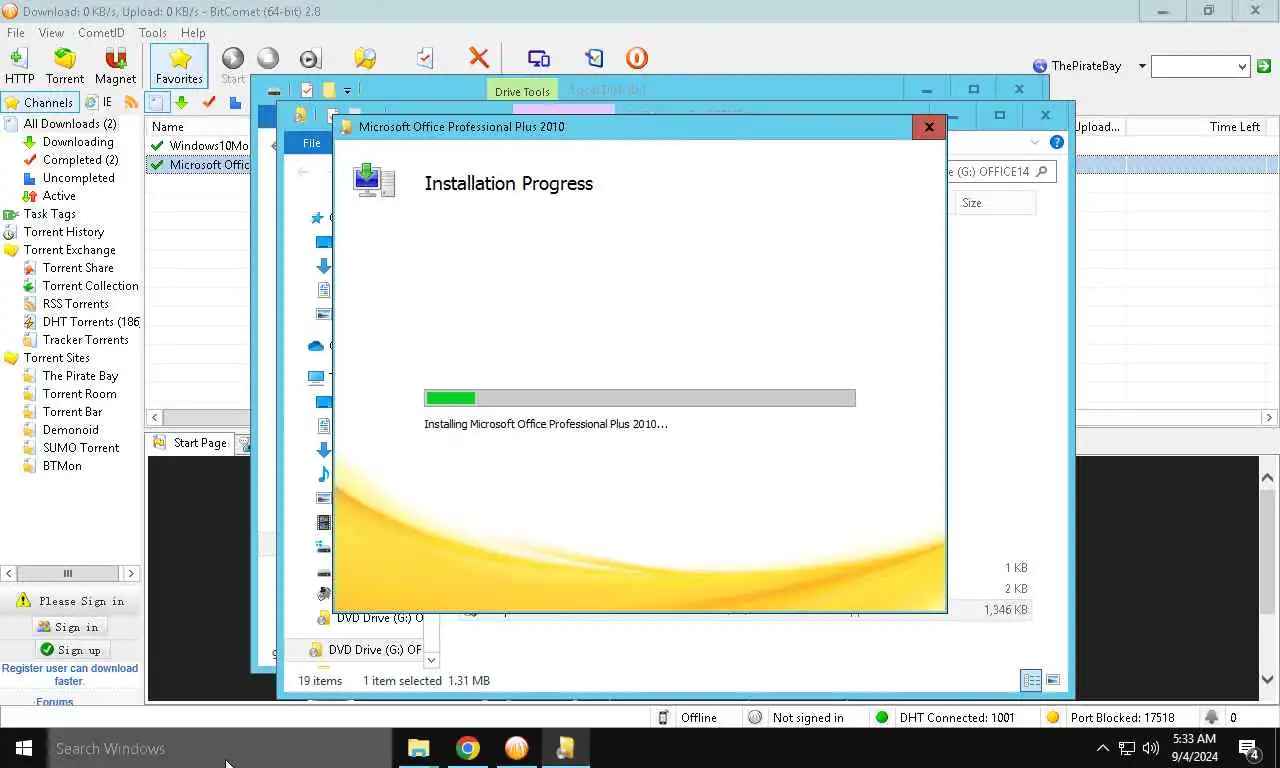Click the Sign in button
This screenshot has width=1280, height=768.
click(69, 627)
